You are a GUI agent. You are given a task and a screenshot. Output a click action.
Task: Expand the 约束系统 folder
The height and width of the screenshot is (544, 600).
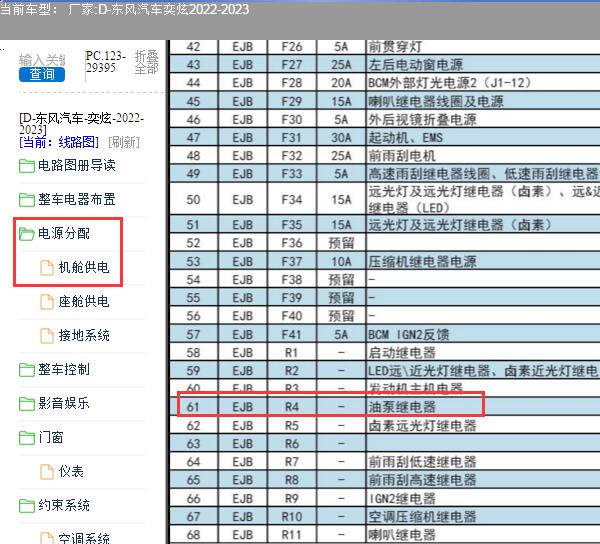click(64, 505)
